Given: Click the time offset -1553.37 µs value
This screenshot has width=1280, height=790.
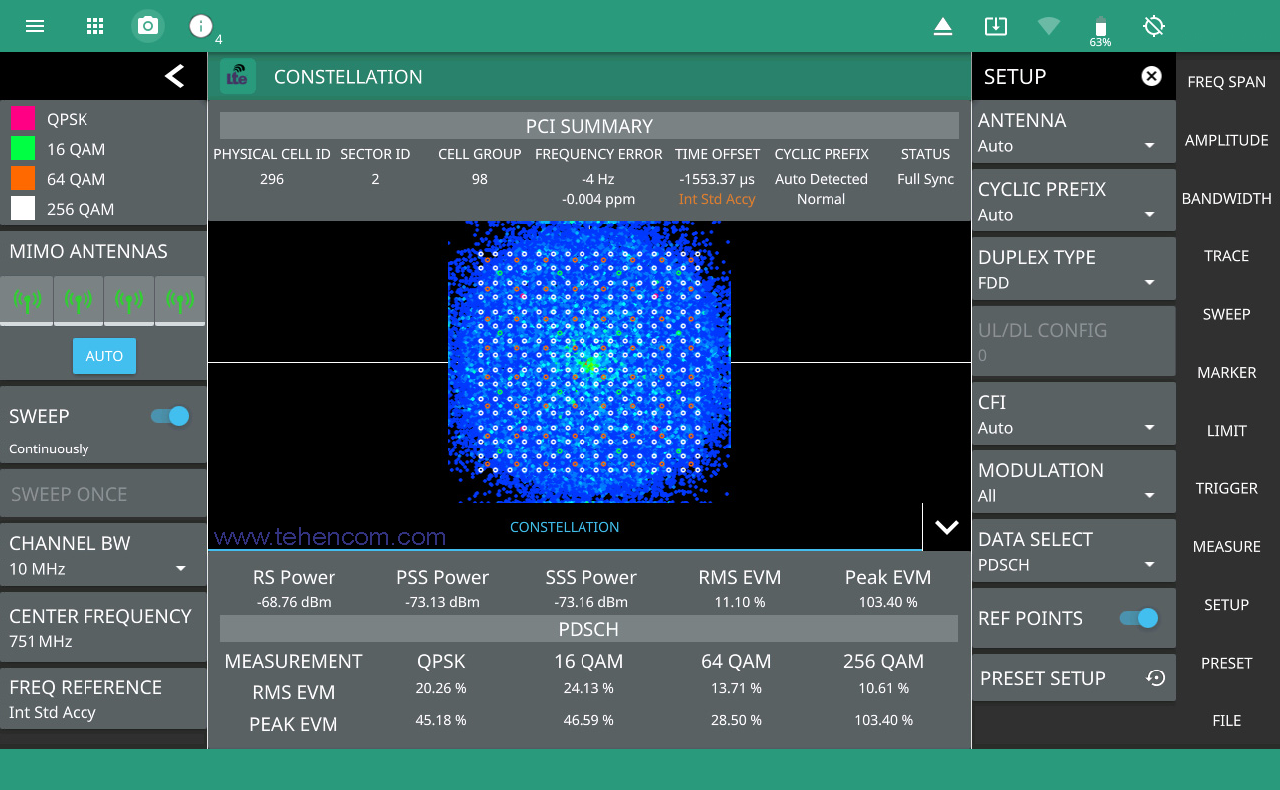Looking at the screenshot, I should tap(717, 179).
